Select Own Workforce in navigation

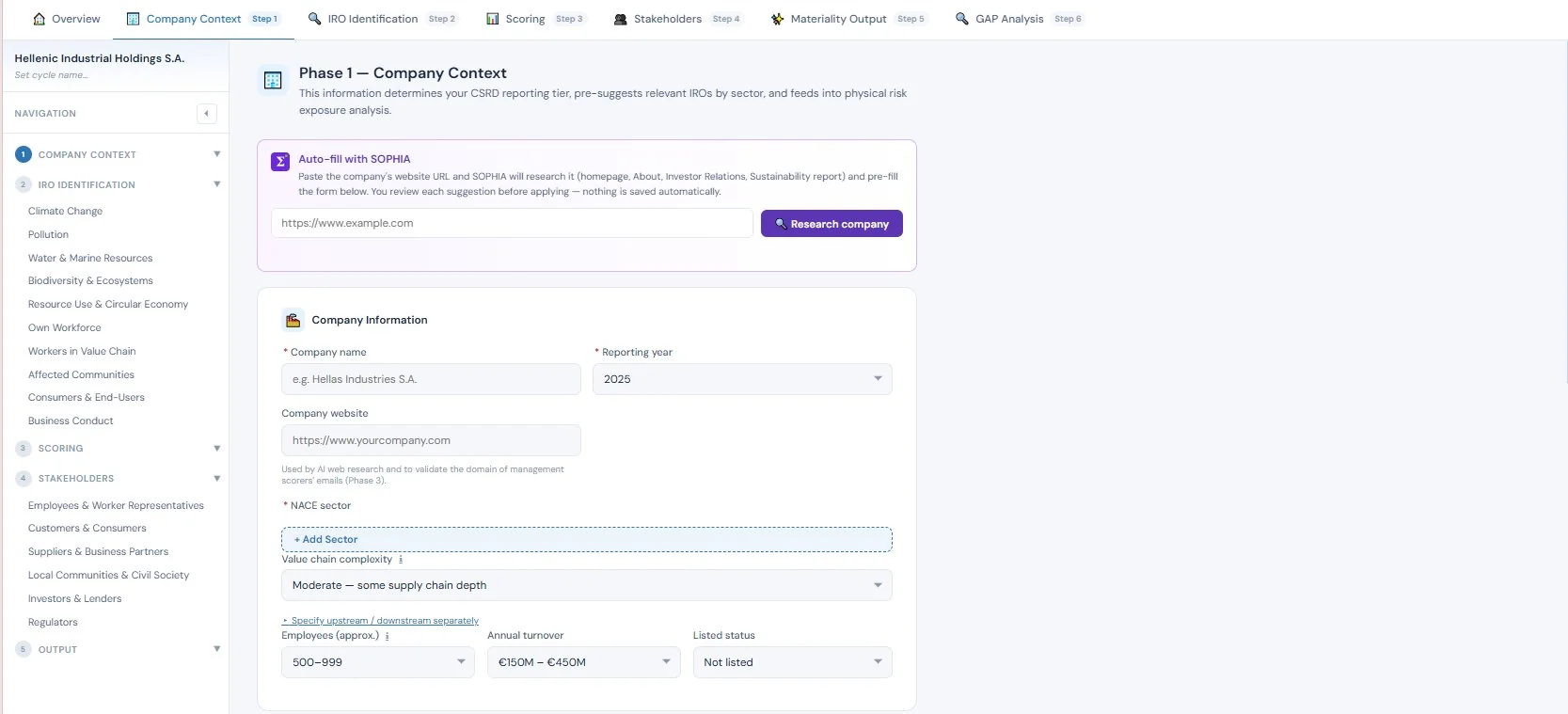tap(65, 328)
